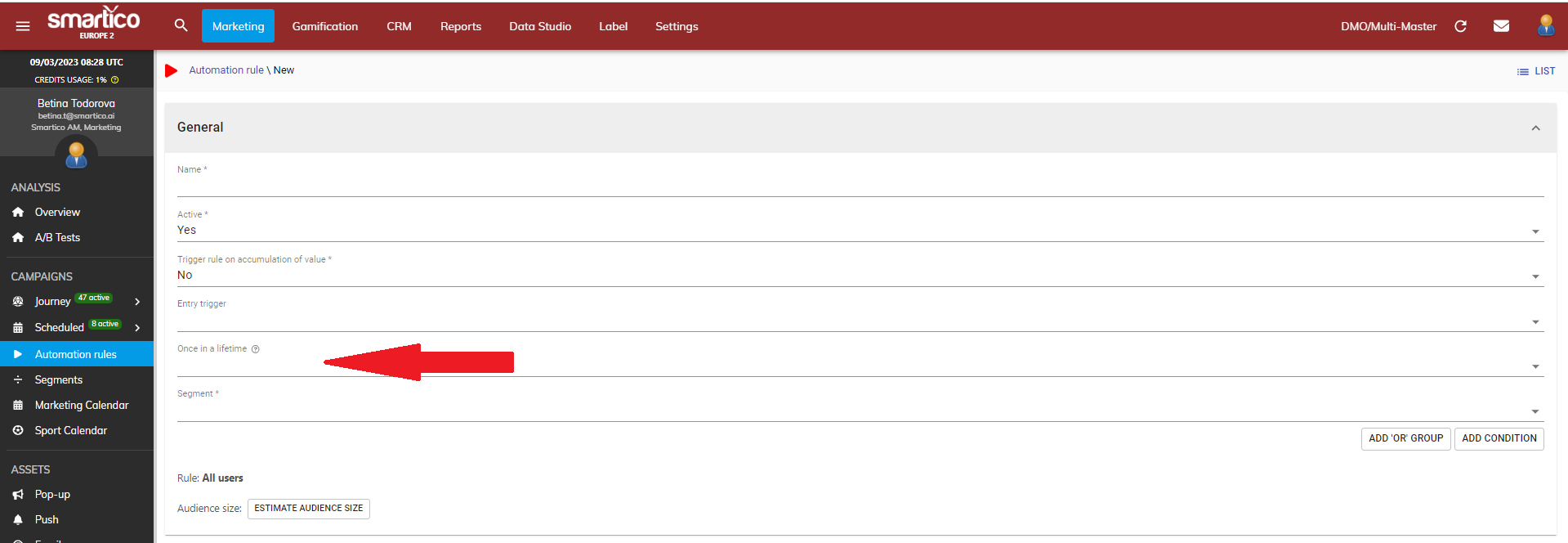1568x543 pixels.
Task: Open the Active dropdown set to Yes
Action: tap(860, 231)
